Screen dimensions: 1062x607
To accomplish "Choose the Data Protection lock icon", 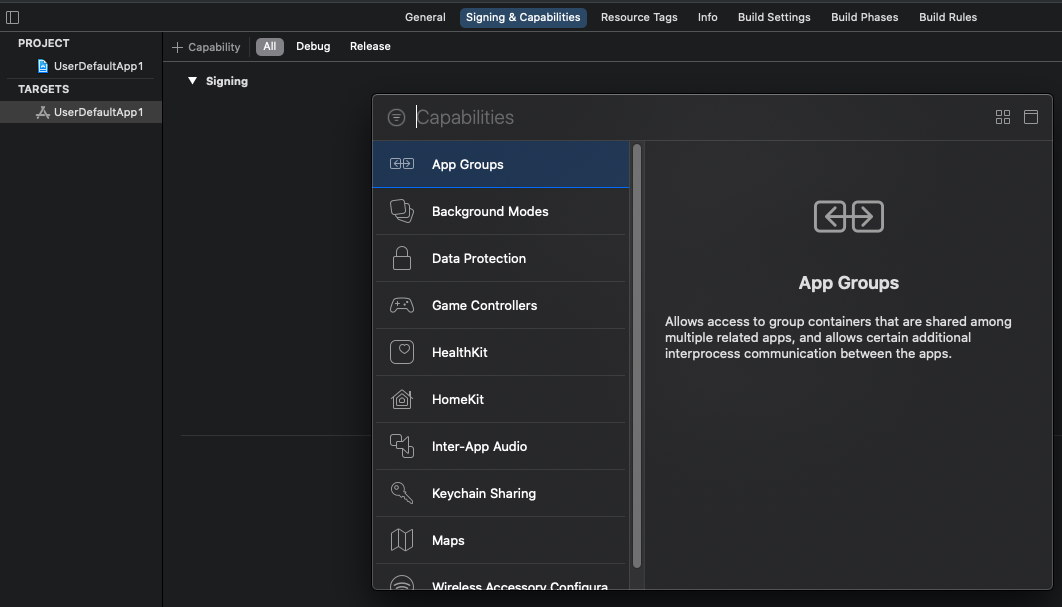I will coord(401,258).
